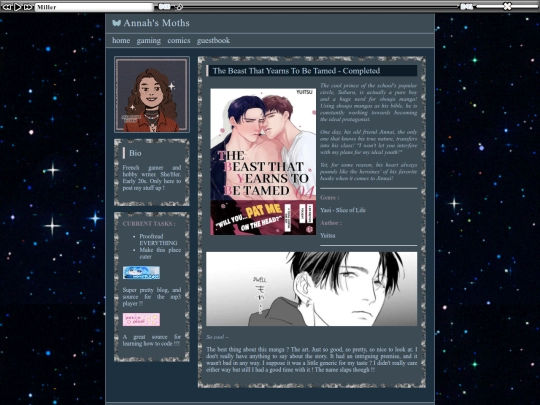
Task: Click the Author : label
Action: (331, 223)
